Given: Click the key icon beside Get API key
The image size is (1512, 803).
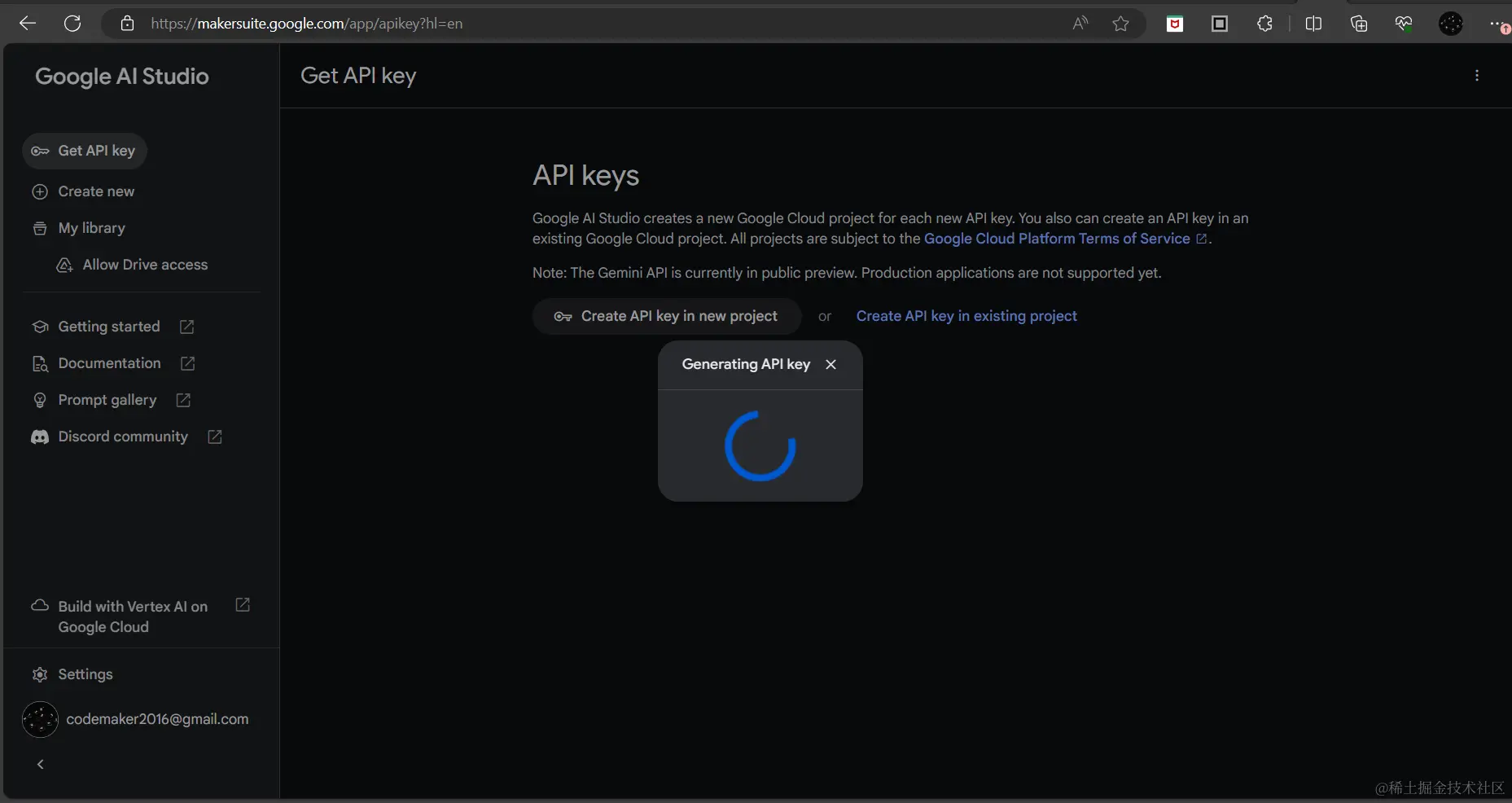Looking at the screenshot, I should [40, 151].
